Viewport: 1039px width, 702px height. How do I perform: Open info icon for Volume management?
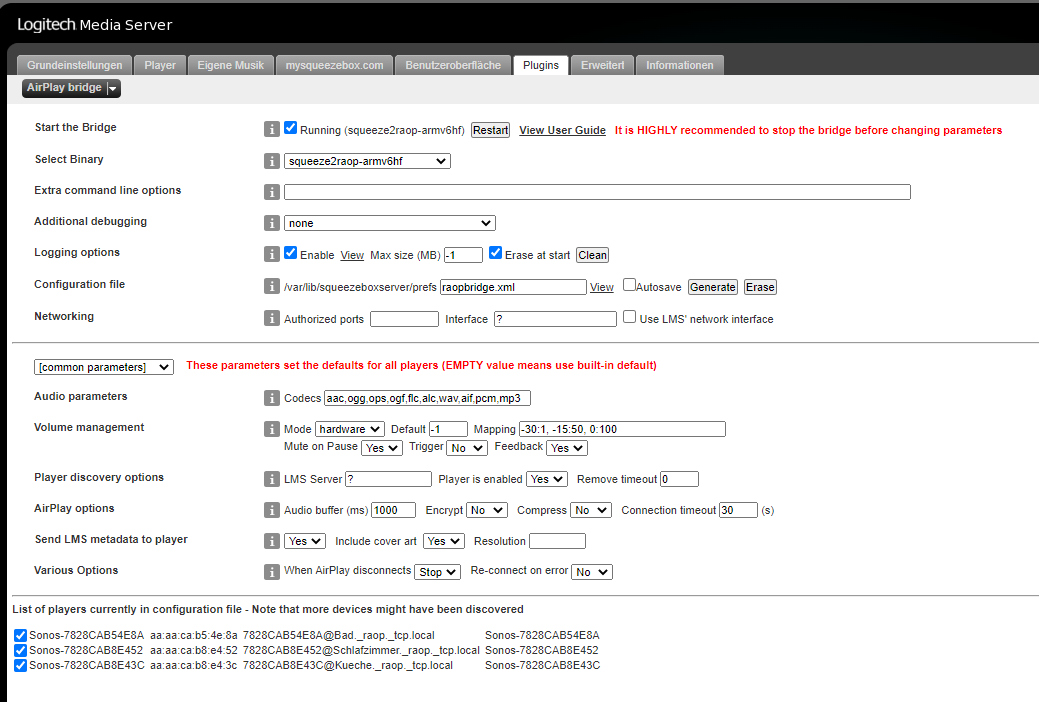(272, 429)
